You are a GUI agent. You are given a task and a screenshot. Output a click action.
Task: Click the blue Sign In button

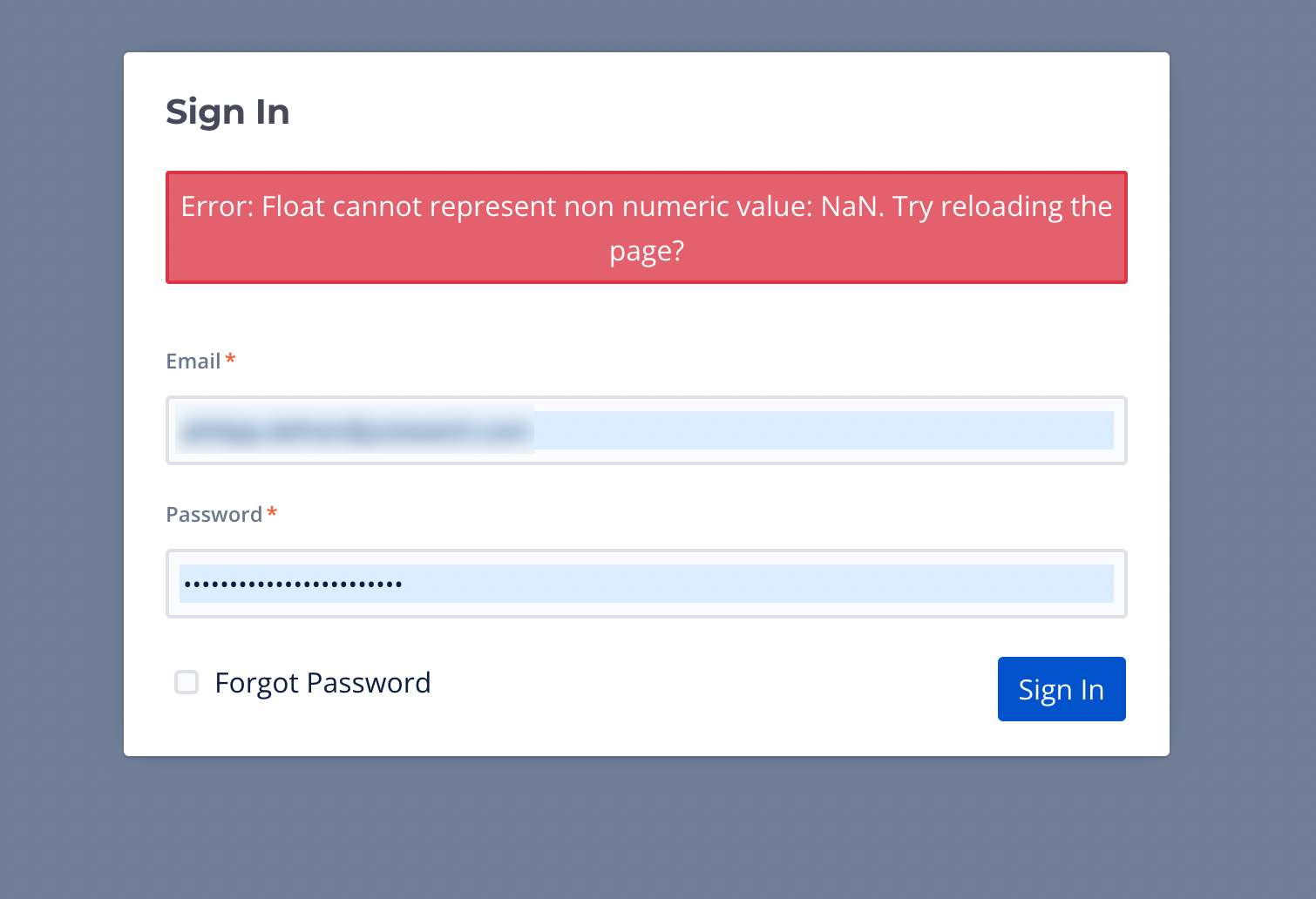point(1061,689)
